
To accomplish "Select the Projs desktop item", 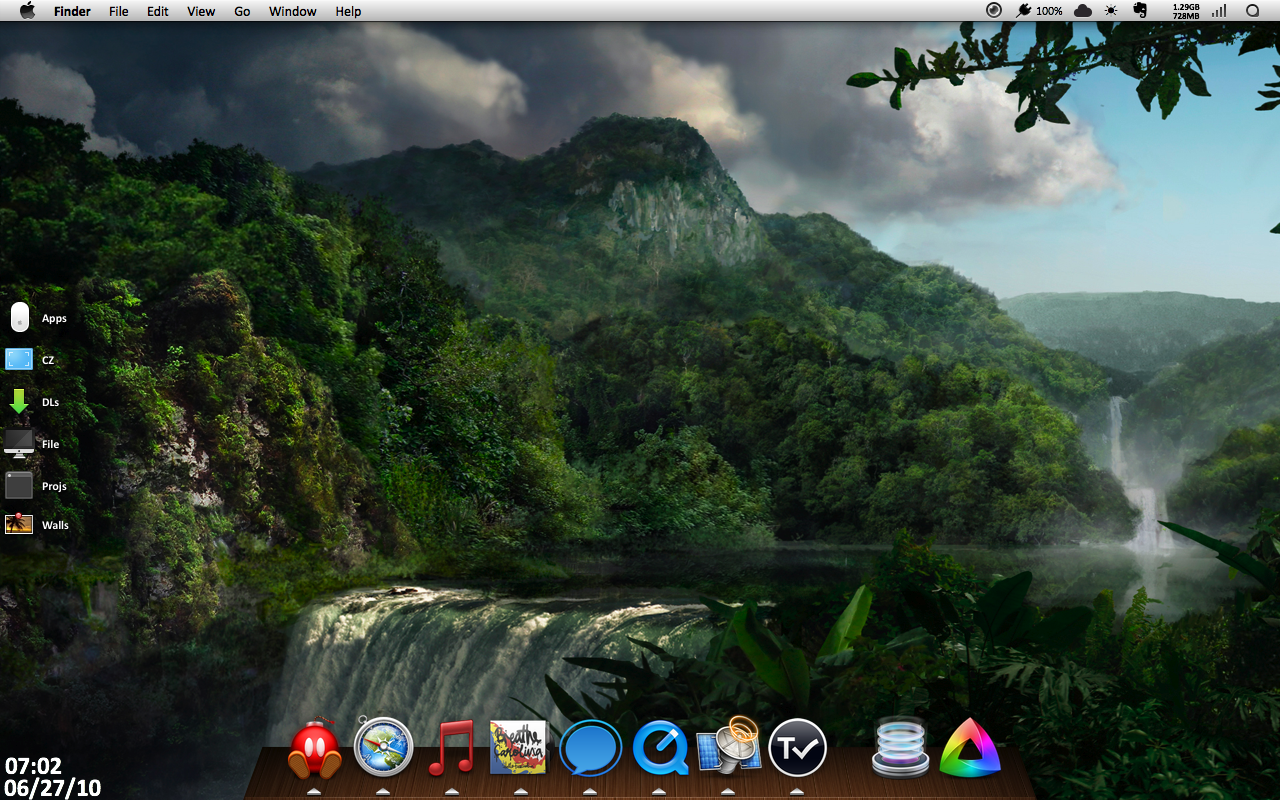I will click(36, 486).
